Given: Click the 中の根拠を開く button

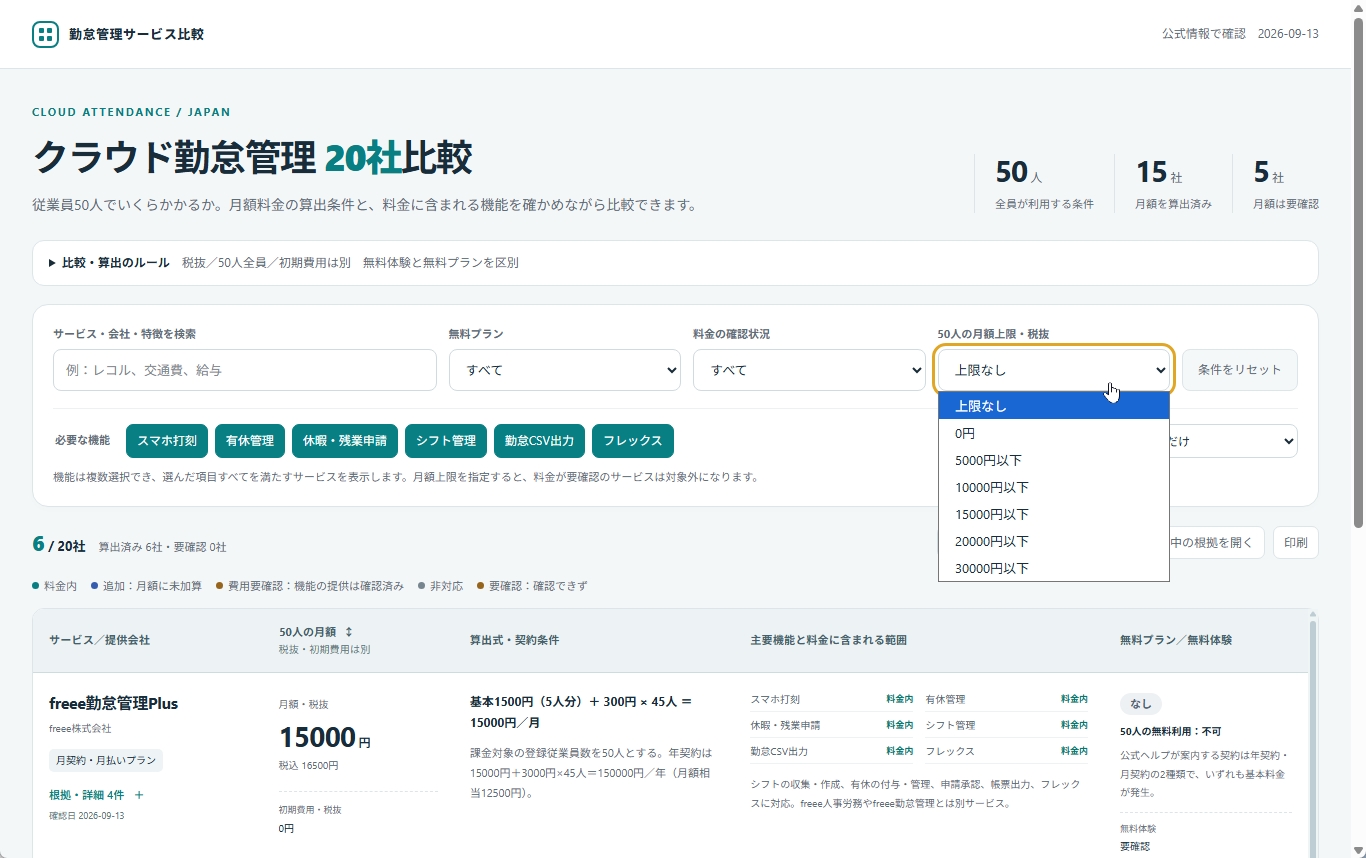Looking at the screenshot, I should tap(1217, 543).
